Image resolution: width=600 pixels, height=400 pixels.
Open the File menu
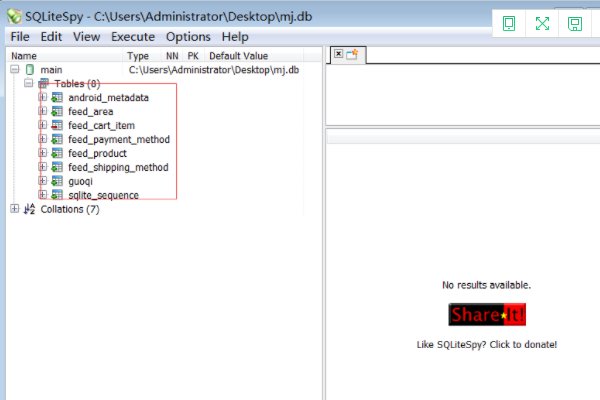tap(20, 36)
